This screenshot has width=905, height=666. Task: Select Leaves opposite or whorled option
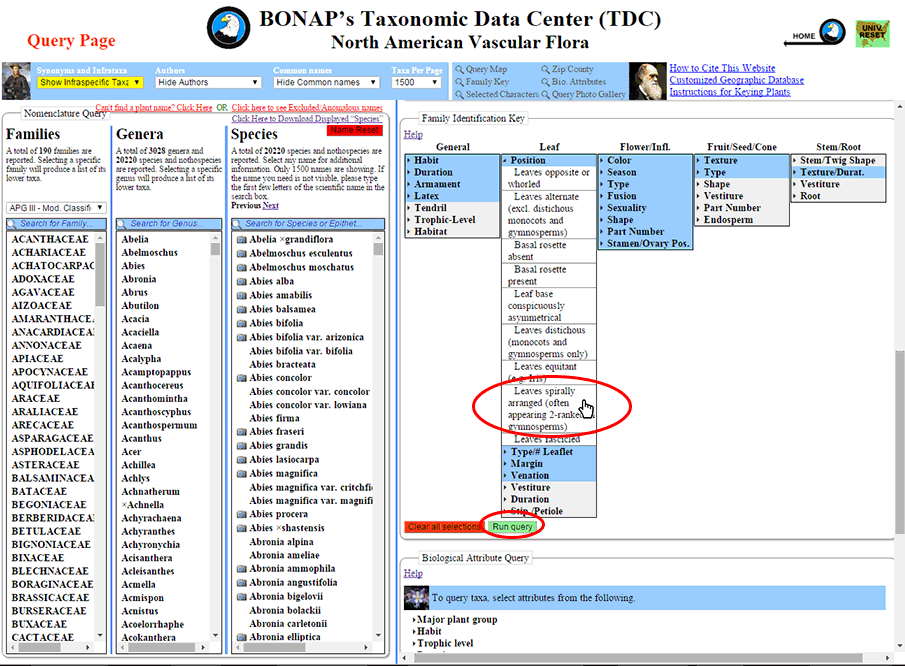(549, 178)
